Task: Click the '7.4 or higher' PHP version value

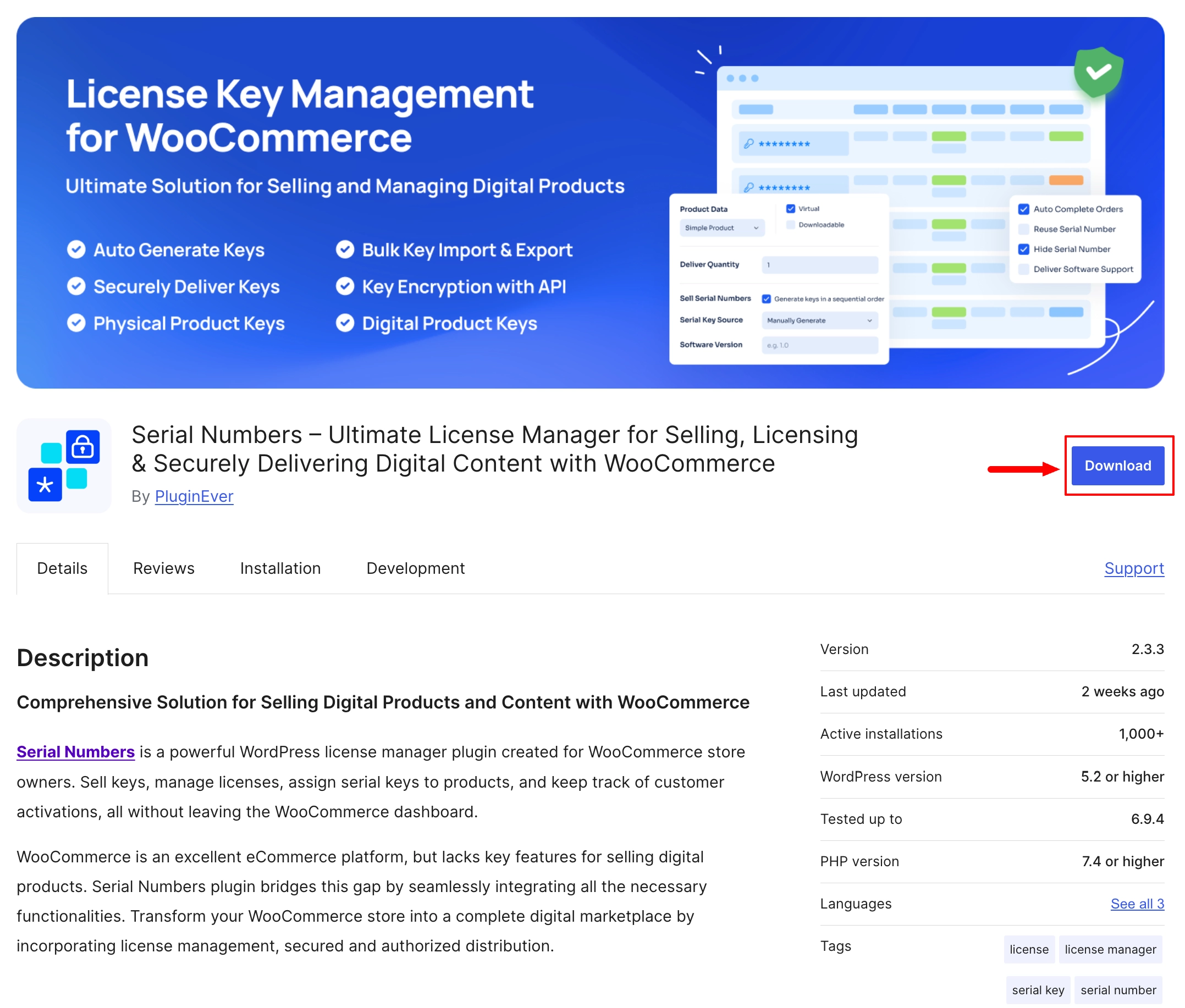Action: (x=1123, y=861)
